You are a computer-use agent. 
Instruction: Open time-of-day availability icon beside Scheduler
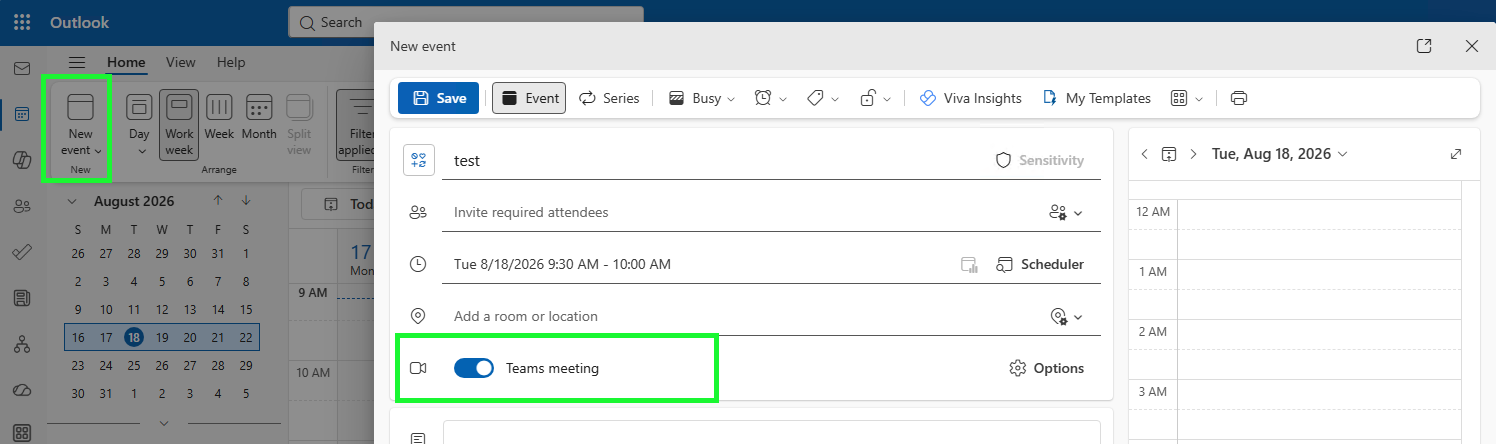968,264
